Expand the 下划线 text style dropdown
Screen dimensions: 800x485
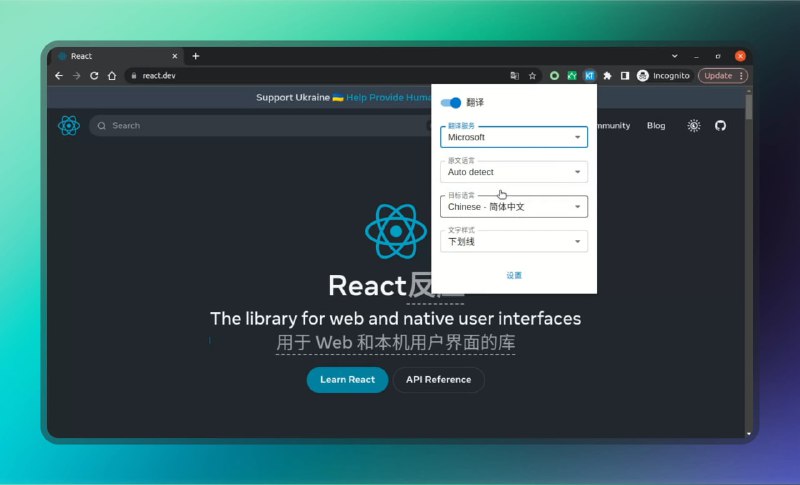pos(513,241)
